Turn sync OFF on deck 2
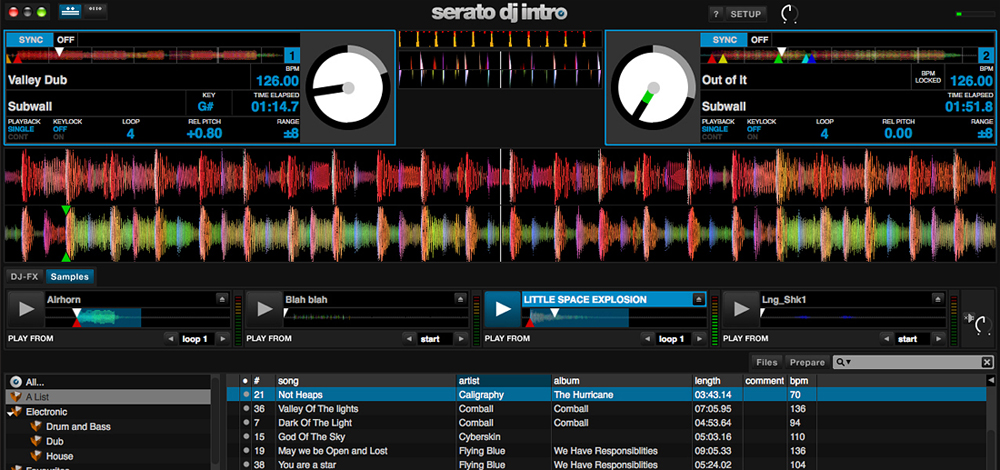This screenshot has height=470, width=1000. [760, 40]
